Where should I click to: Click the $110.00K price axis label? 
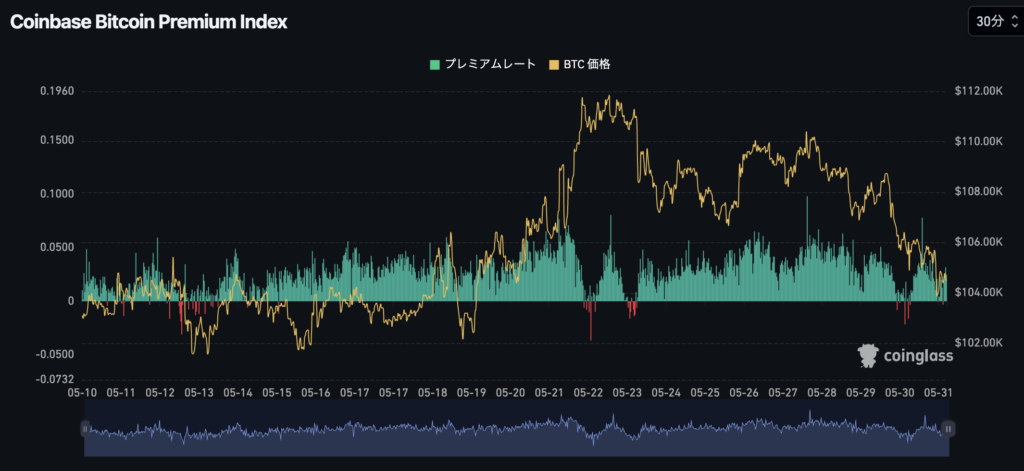coord(978,141)
